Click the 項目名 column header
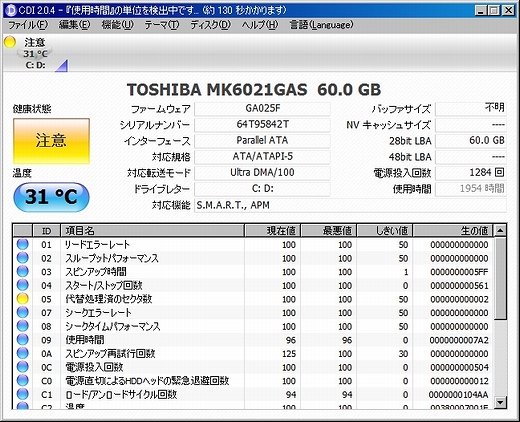Screen dimensions: 520x422 point(152,231)
